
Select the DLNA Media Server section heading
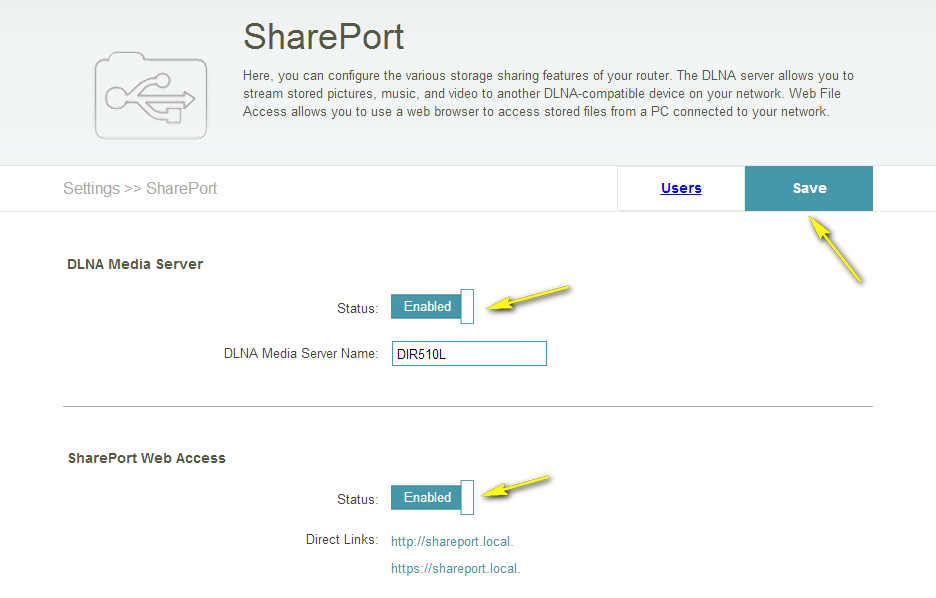[x=135, y=265]
